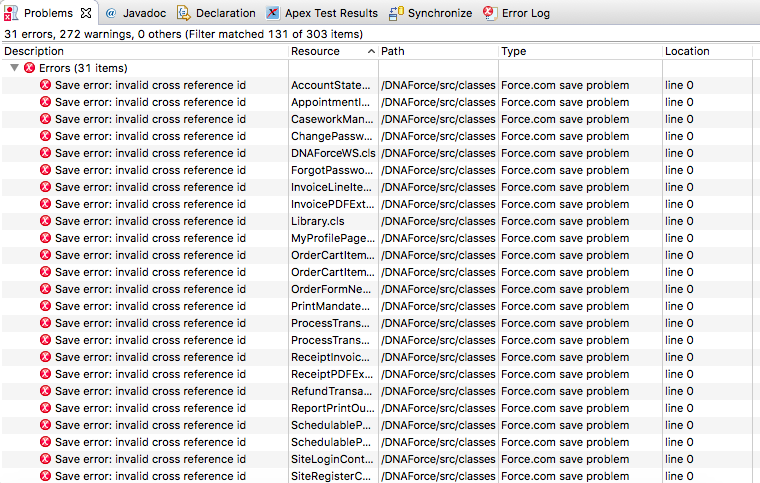Click error icon on the SiteRegisterC row

pos(46,476)
